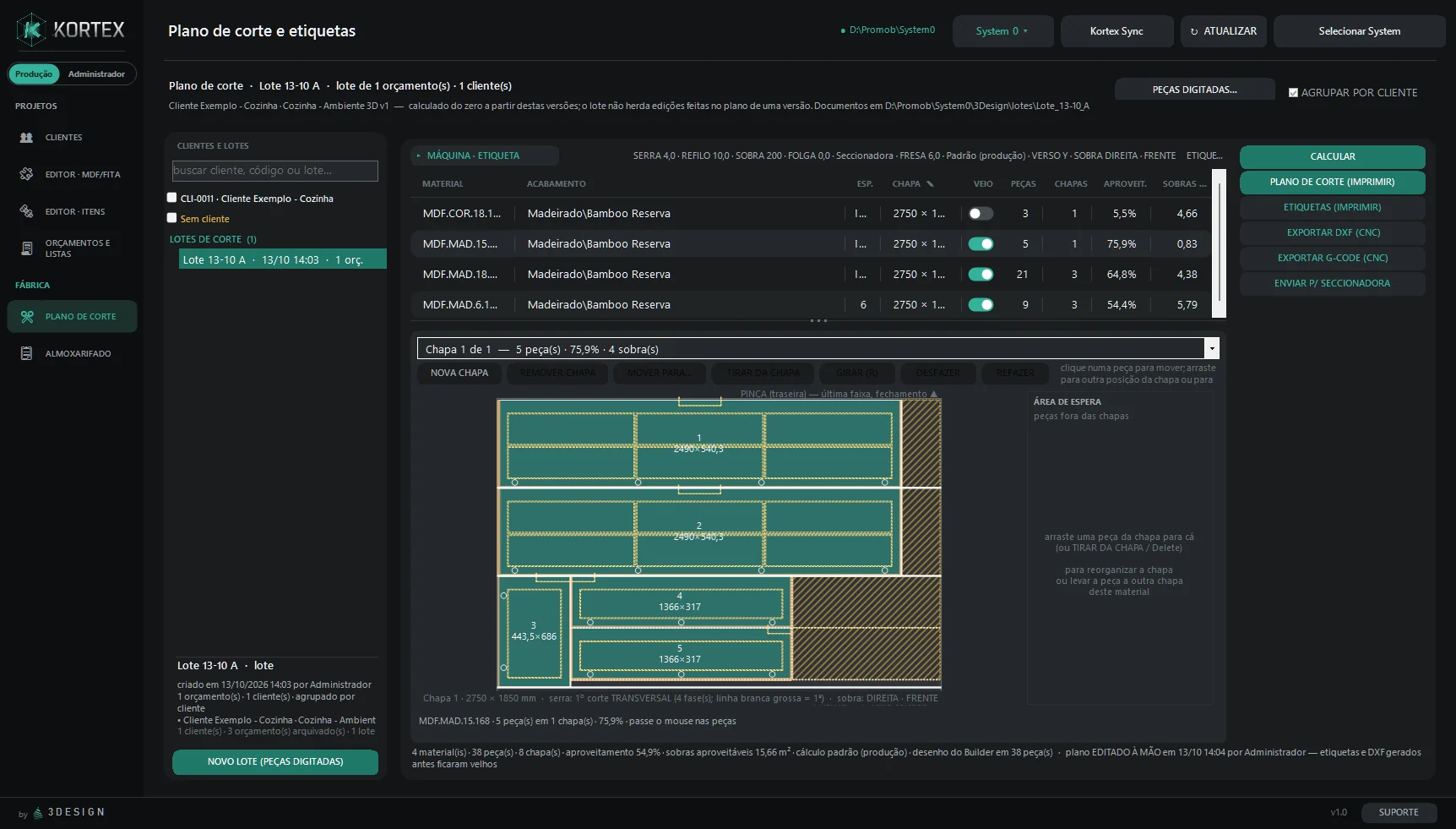Expand the Máquina · Etiqueta section
The height and width of the screenshot is (829, 1456).
485,155
